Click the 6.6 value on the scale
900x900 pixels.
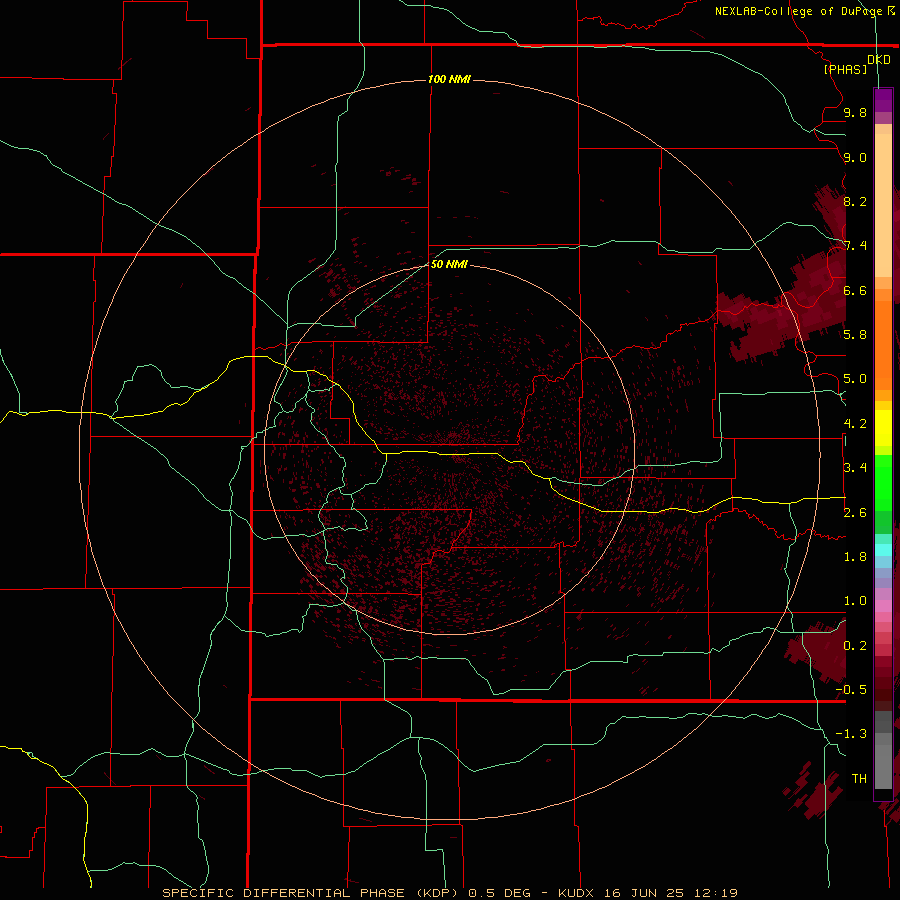855,290
